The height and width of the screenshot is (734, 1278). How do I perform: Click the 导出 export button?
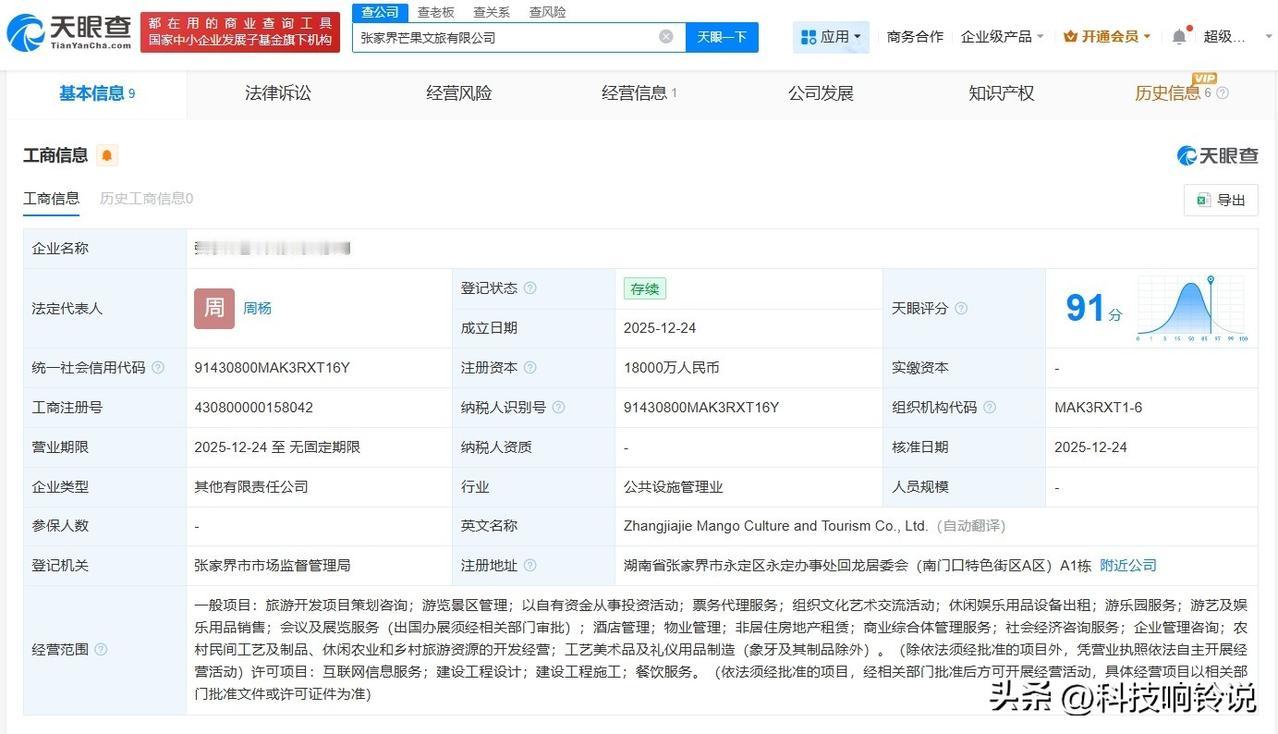[1220, 200]
